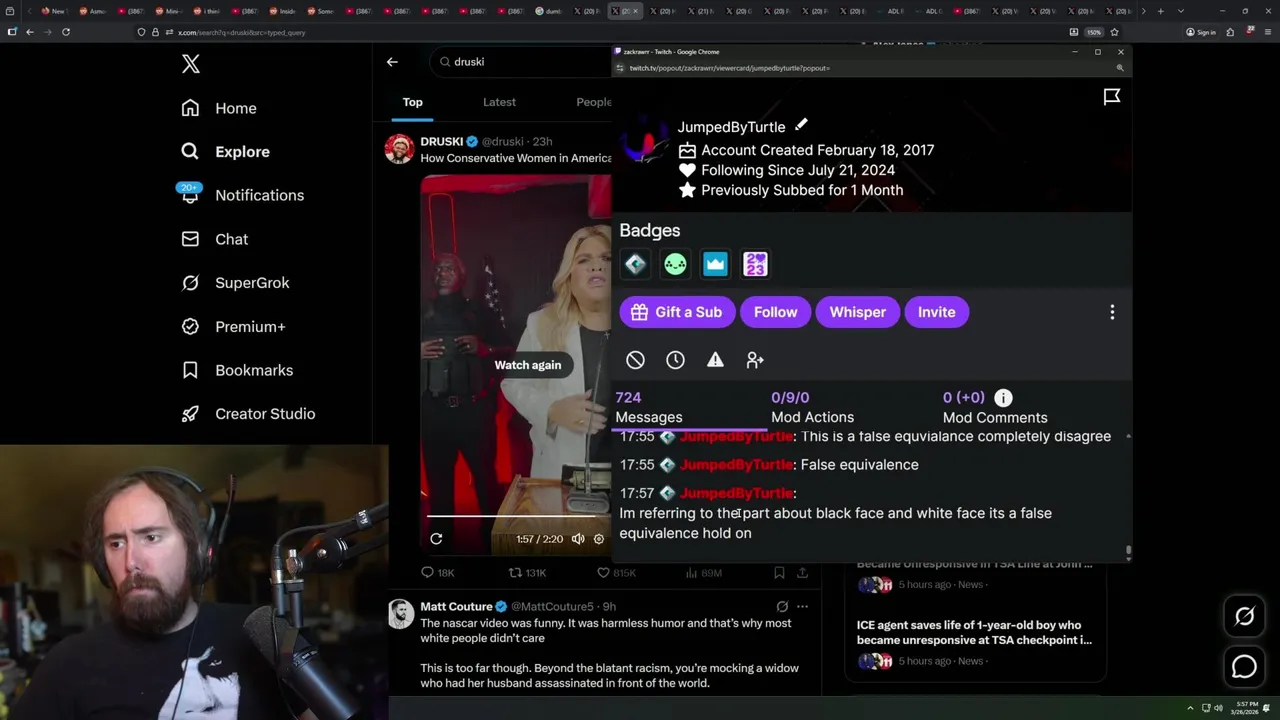Select the Mod Actions tab
Viewport: 1280px width, 720px height.
pos(812,408)
